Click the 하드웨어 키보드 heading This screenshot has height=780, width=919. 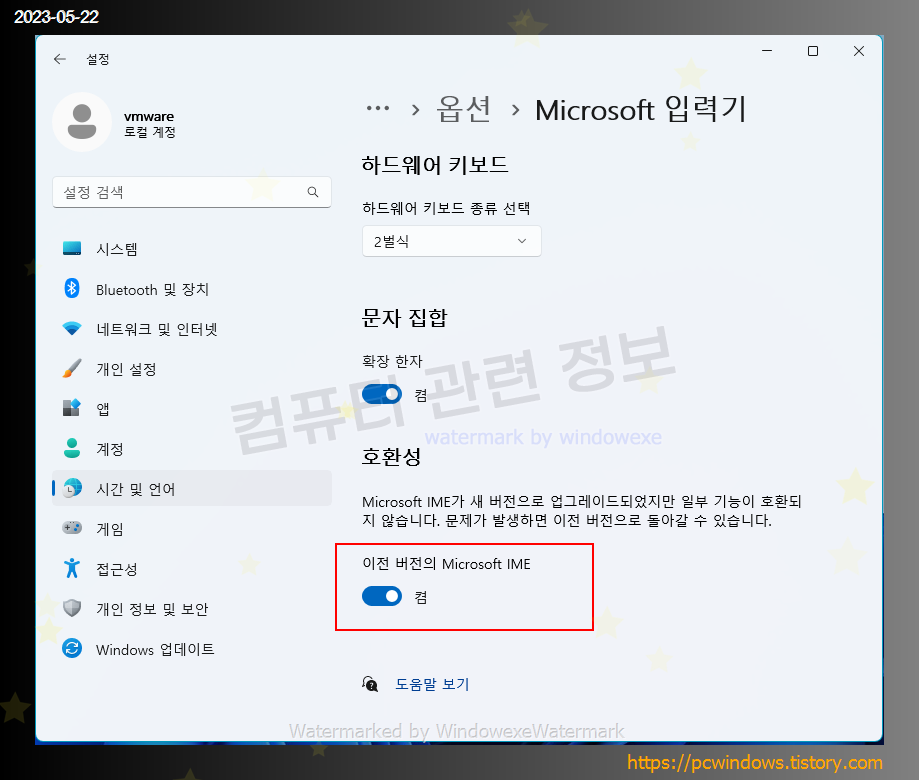tap(435, 165)
